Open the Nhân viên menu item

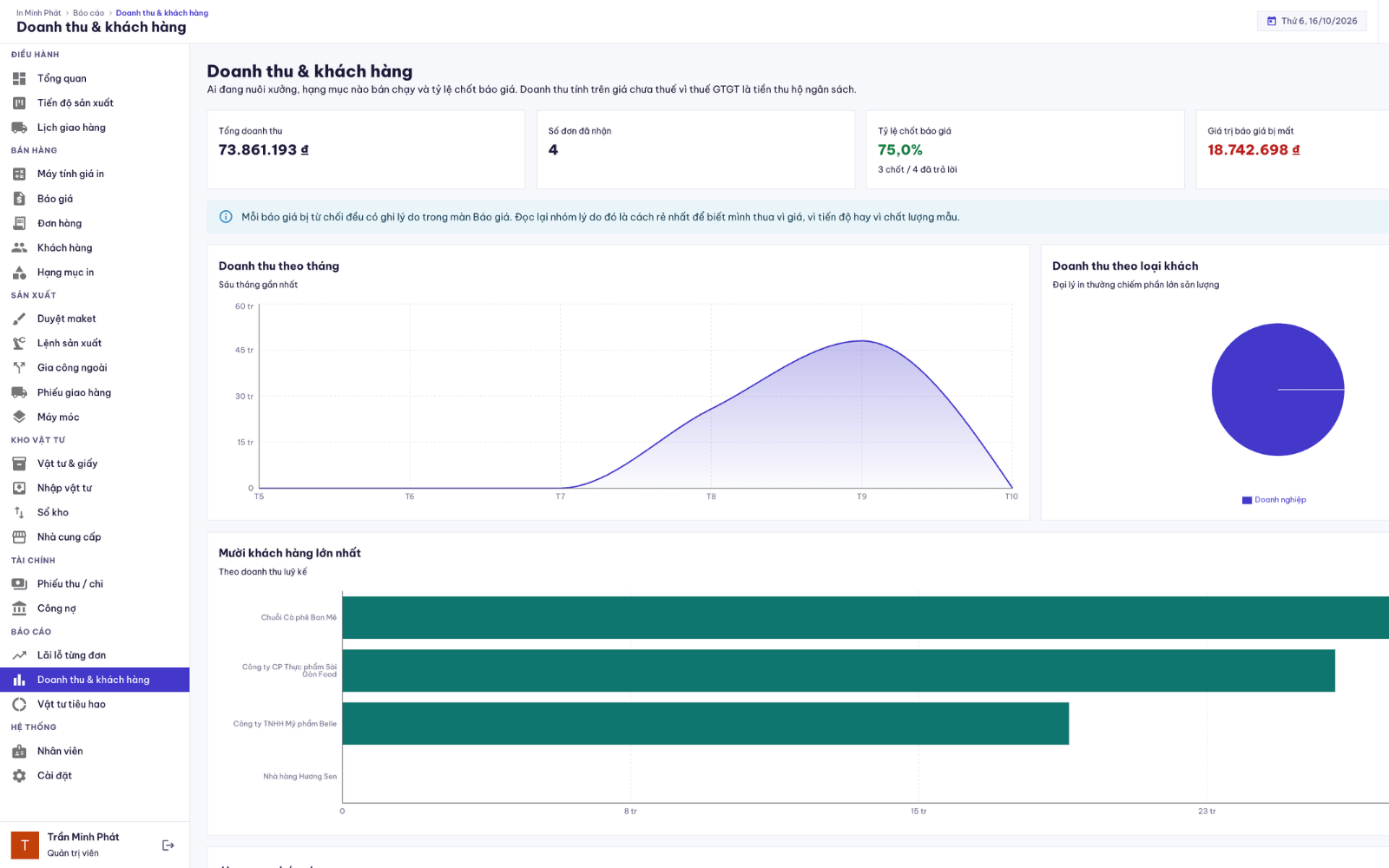click(95, 751)
